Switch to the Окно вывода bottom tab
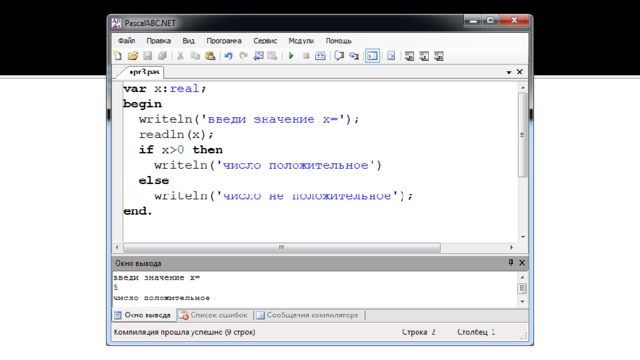This screenshot has height=360, width=640. [x=143, y=315]
